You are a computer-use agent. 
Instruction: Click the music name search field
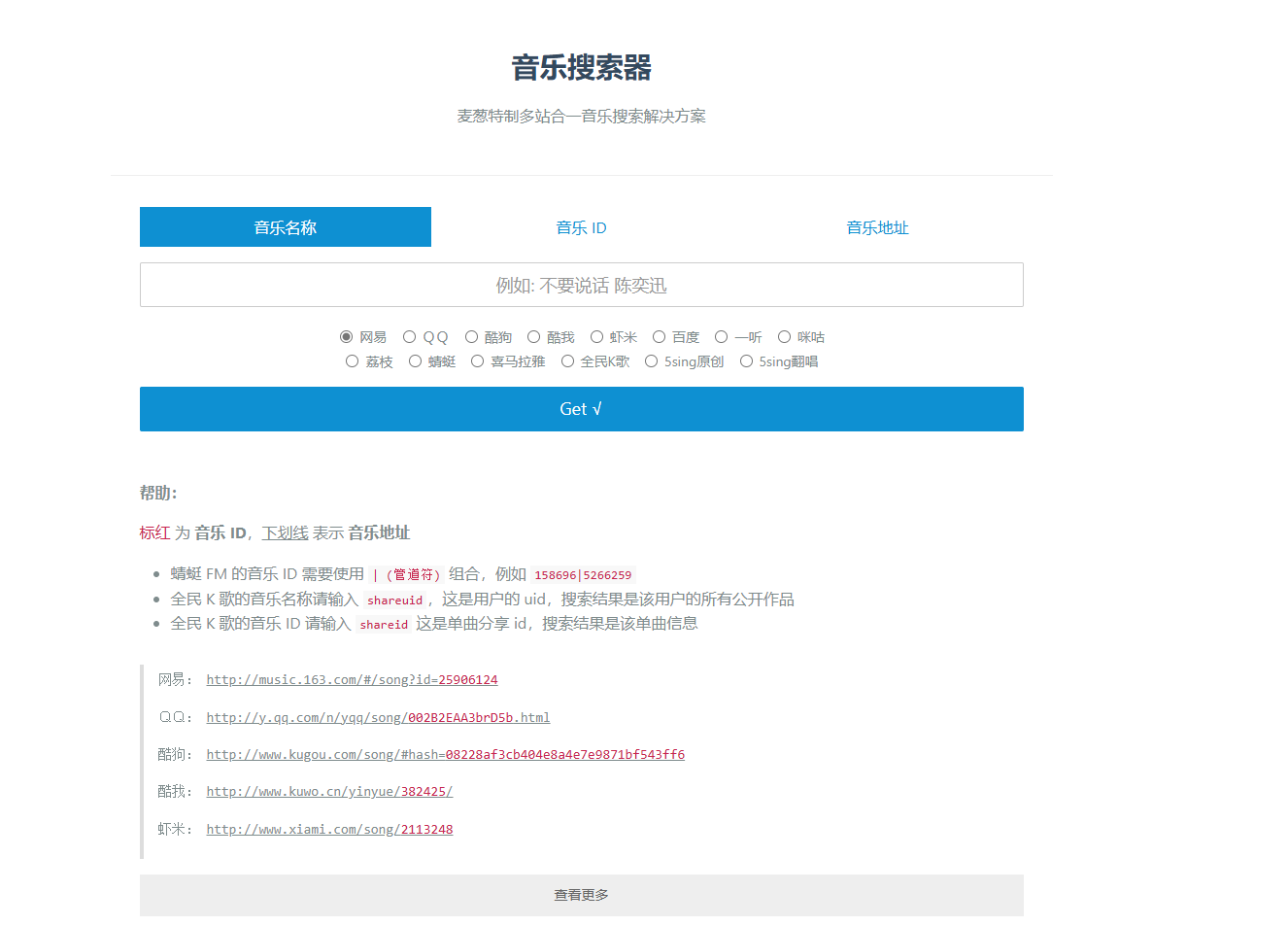[x=582, y=285]
